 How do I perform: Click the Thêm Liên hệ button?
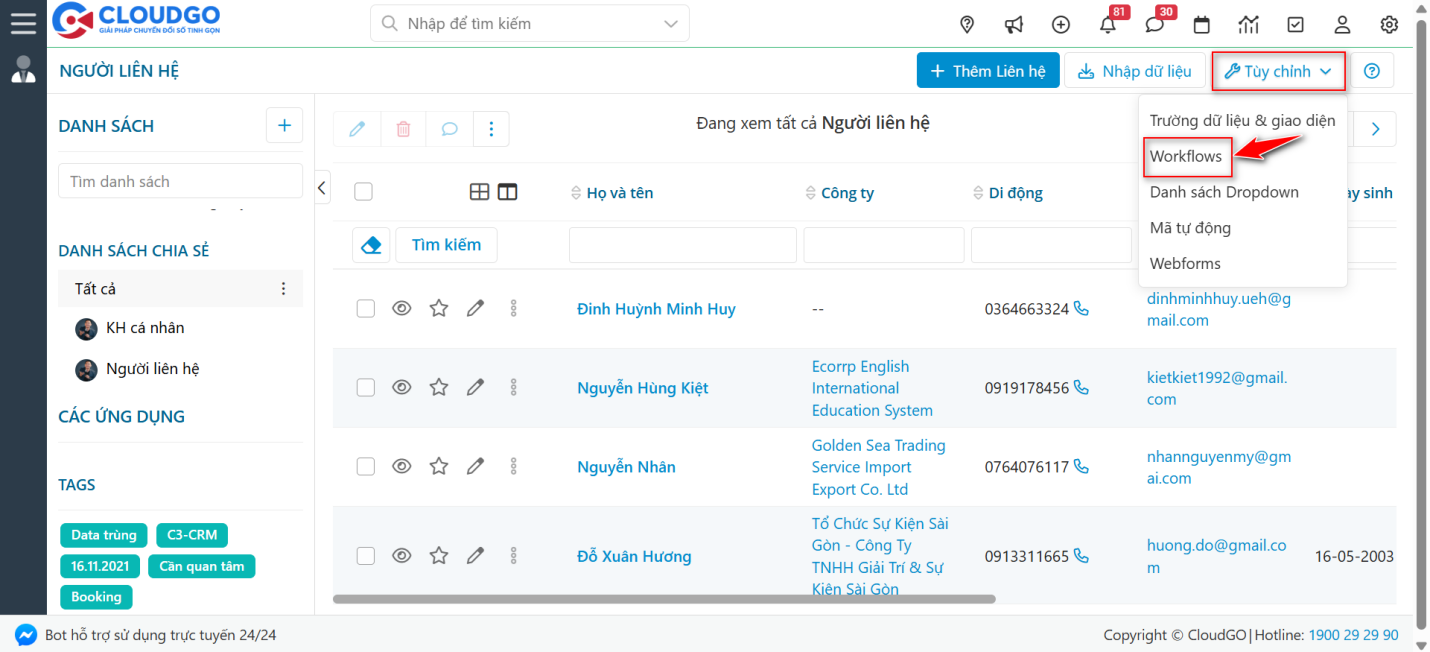pyautogui.click(x=988, y=70)
